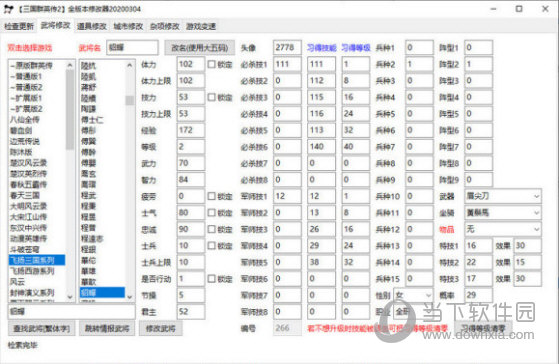This screenshot has width=559, height=364.
Task: Open the 武将修改 tab
Action: point(56,25)
